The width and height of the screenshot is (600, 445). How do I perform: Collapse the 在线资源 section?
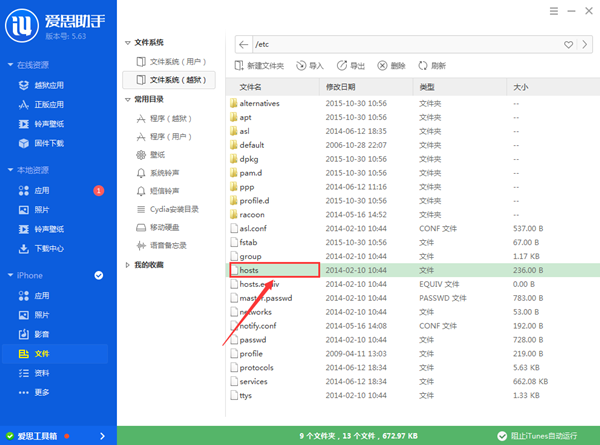coord(10,65)
